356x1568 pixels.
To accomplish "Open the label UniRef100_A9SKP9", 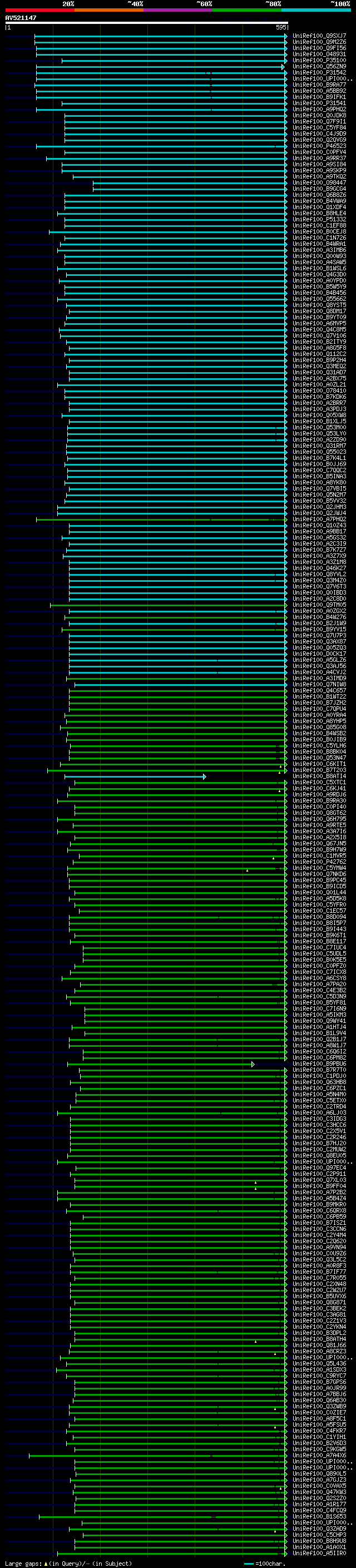I will [319, 170].
